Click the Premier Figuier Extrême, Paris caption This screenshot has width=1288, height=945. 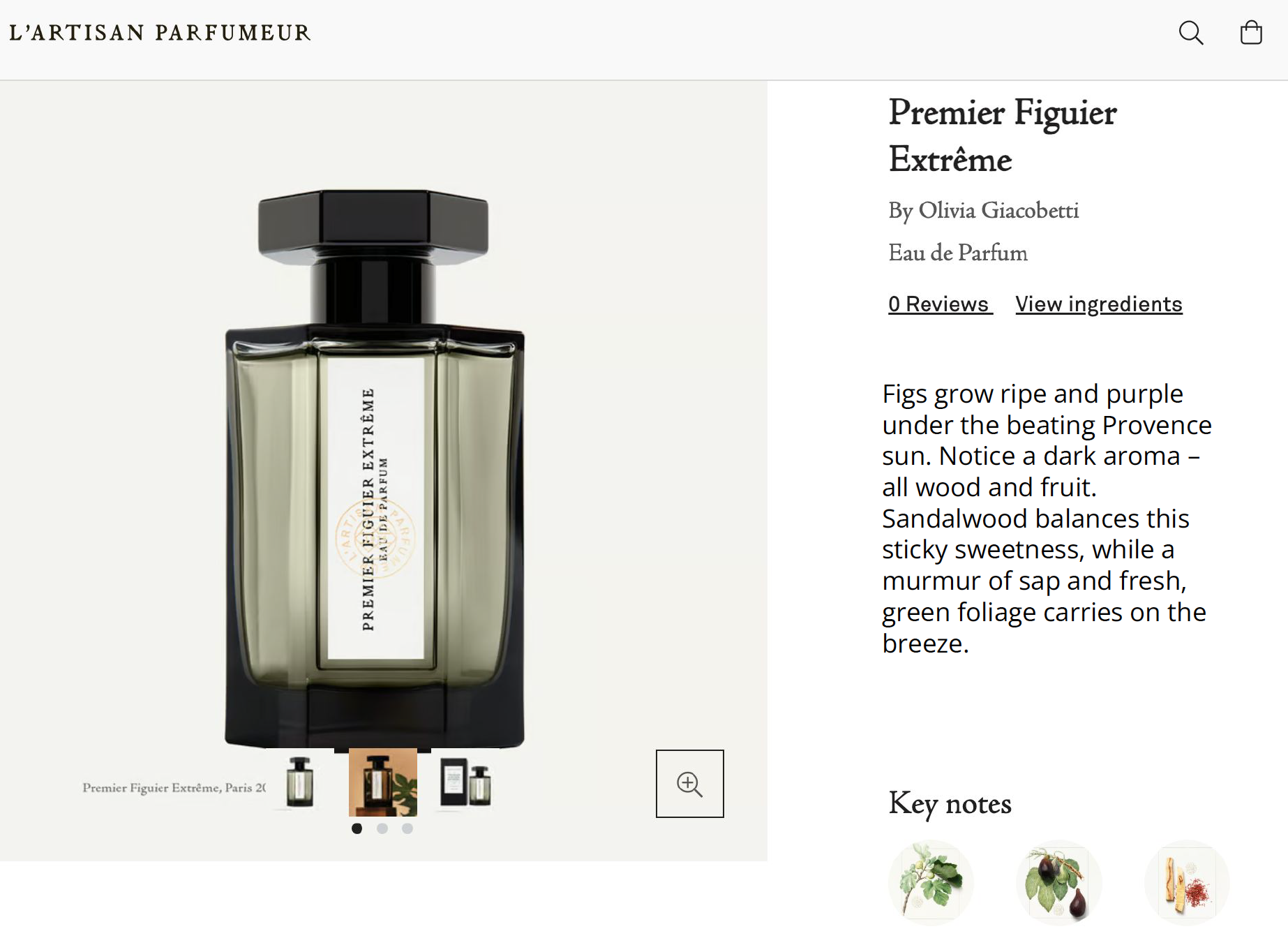(174, 788)
